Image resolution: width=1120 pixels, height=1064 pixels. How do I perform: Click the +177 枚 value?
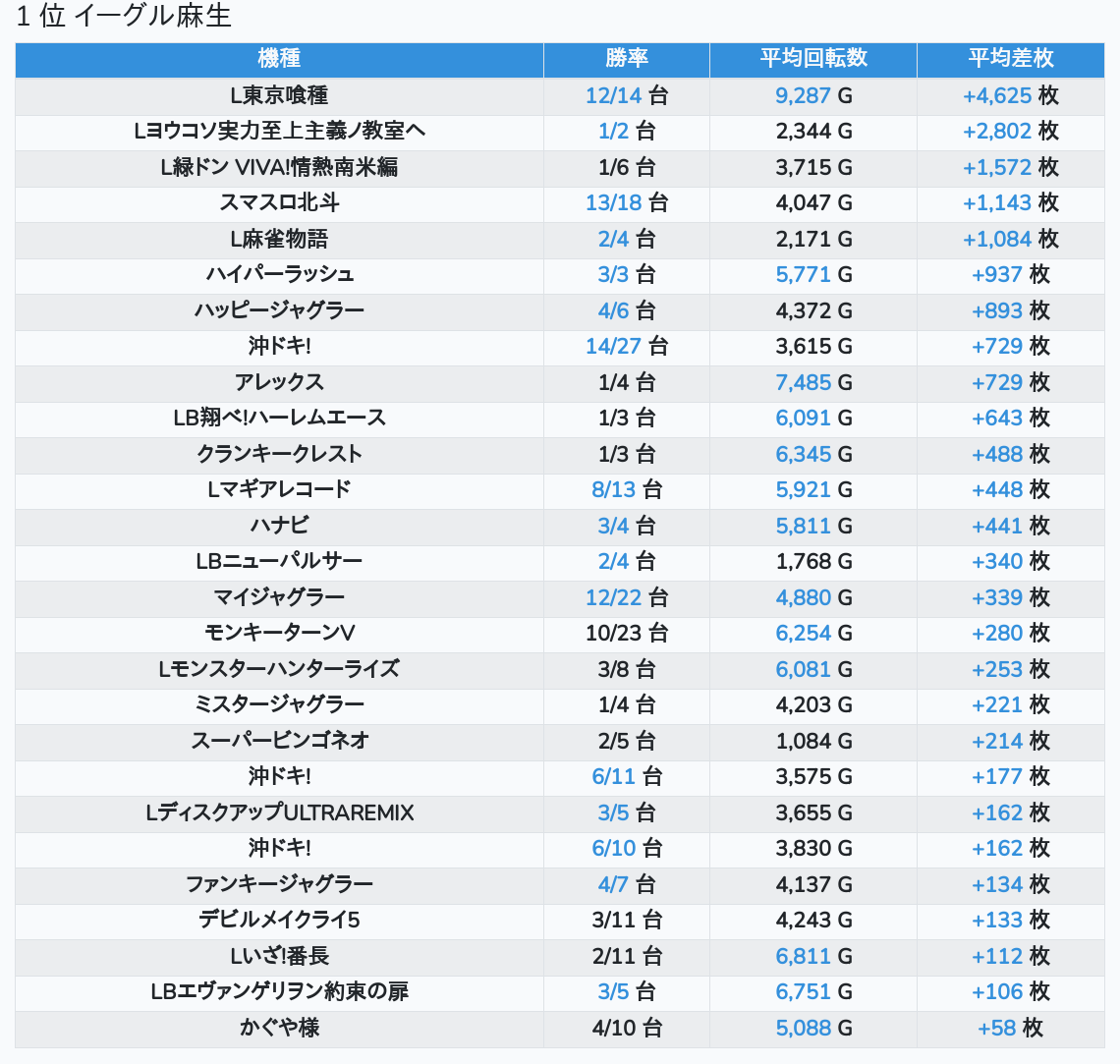click(1011, 777)
